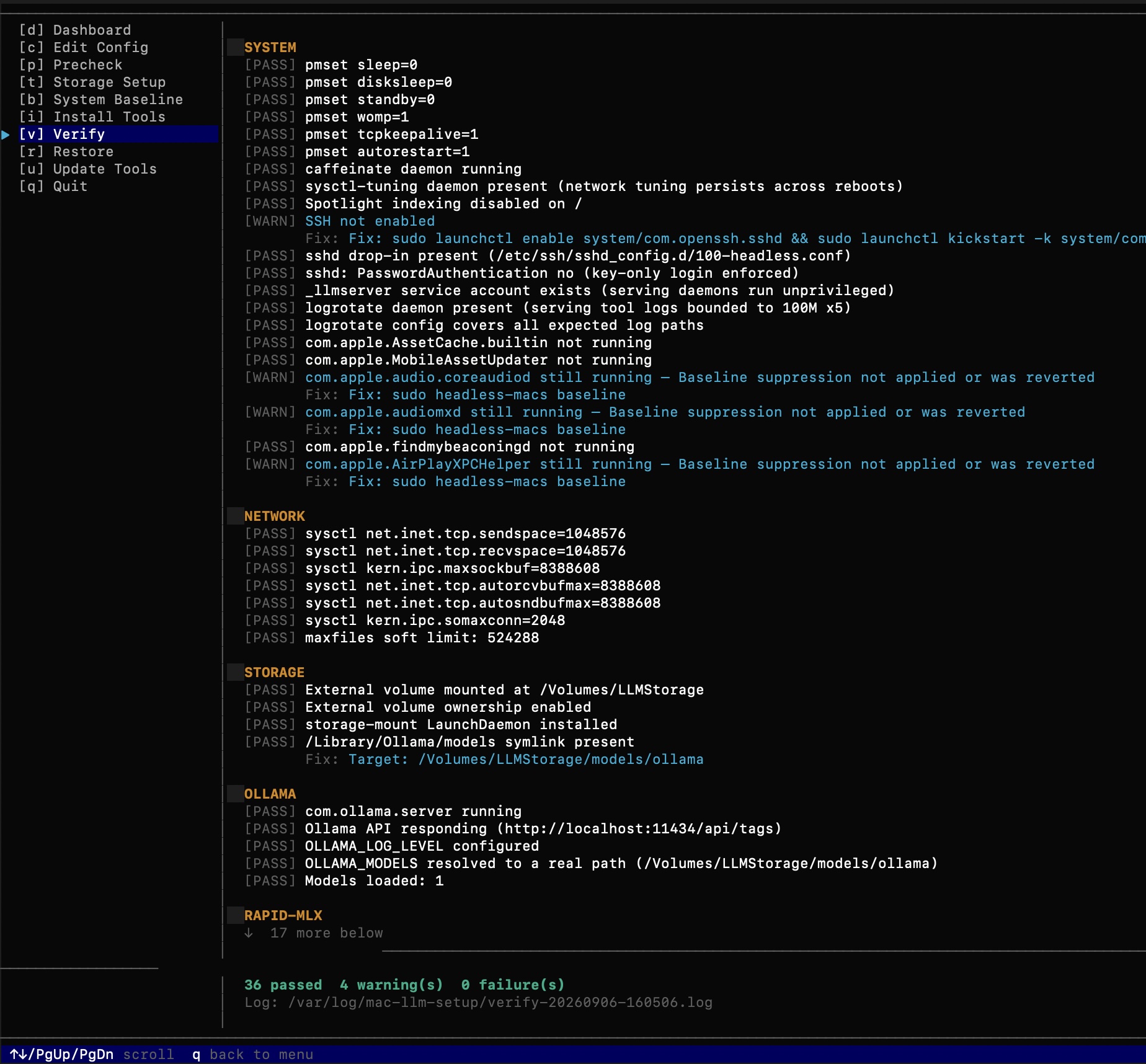
Task: Select the highlighted Verify menu item
Action: point(118,134)
